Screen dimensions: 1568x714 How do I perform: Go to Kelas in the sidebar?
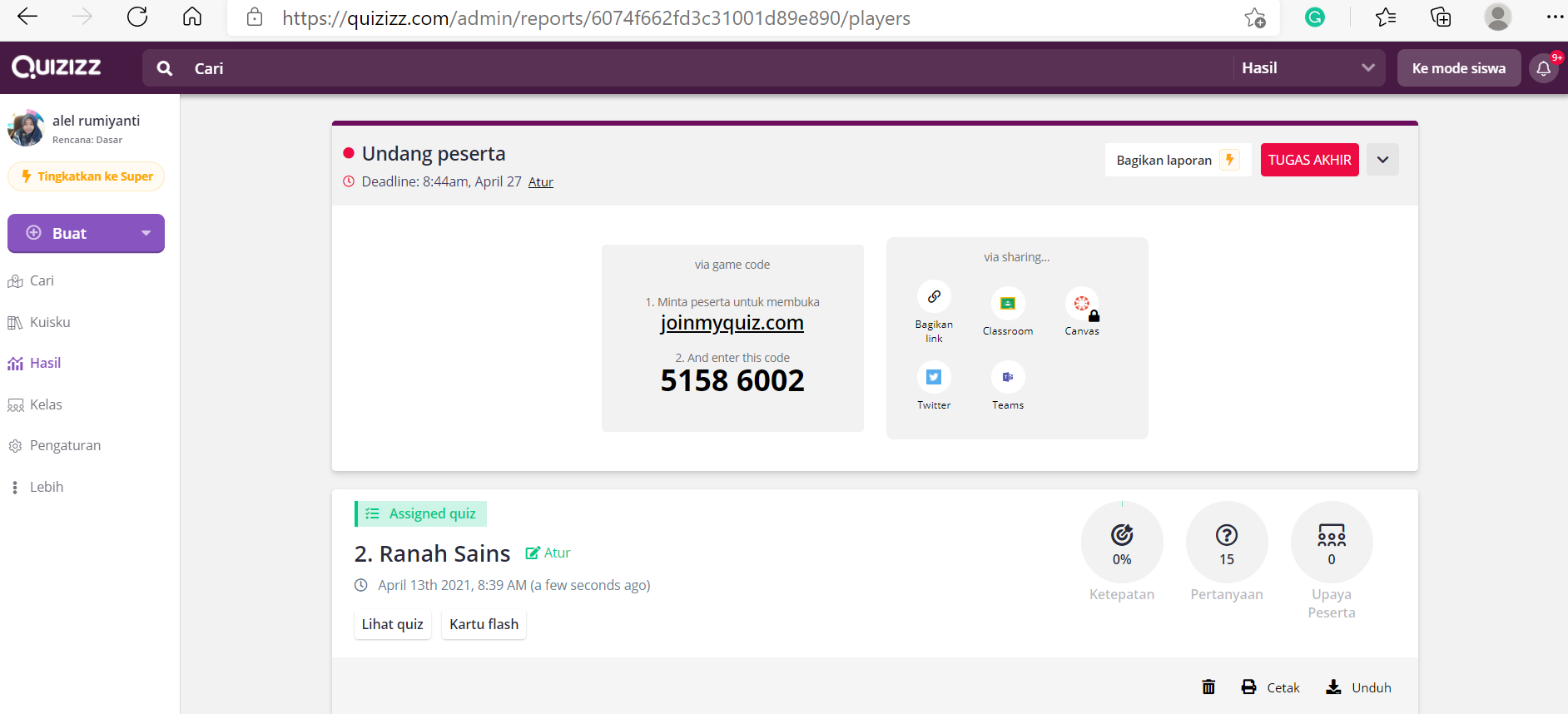[x=46, y=404]
